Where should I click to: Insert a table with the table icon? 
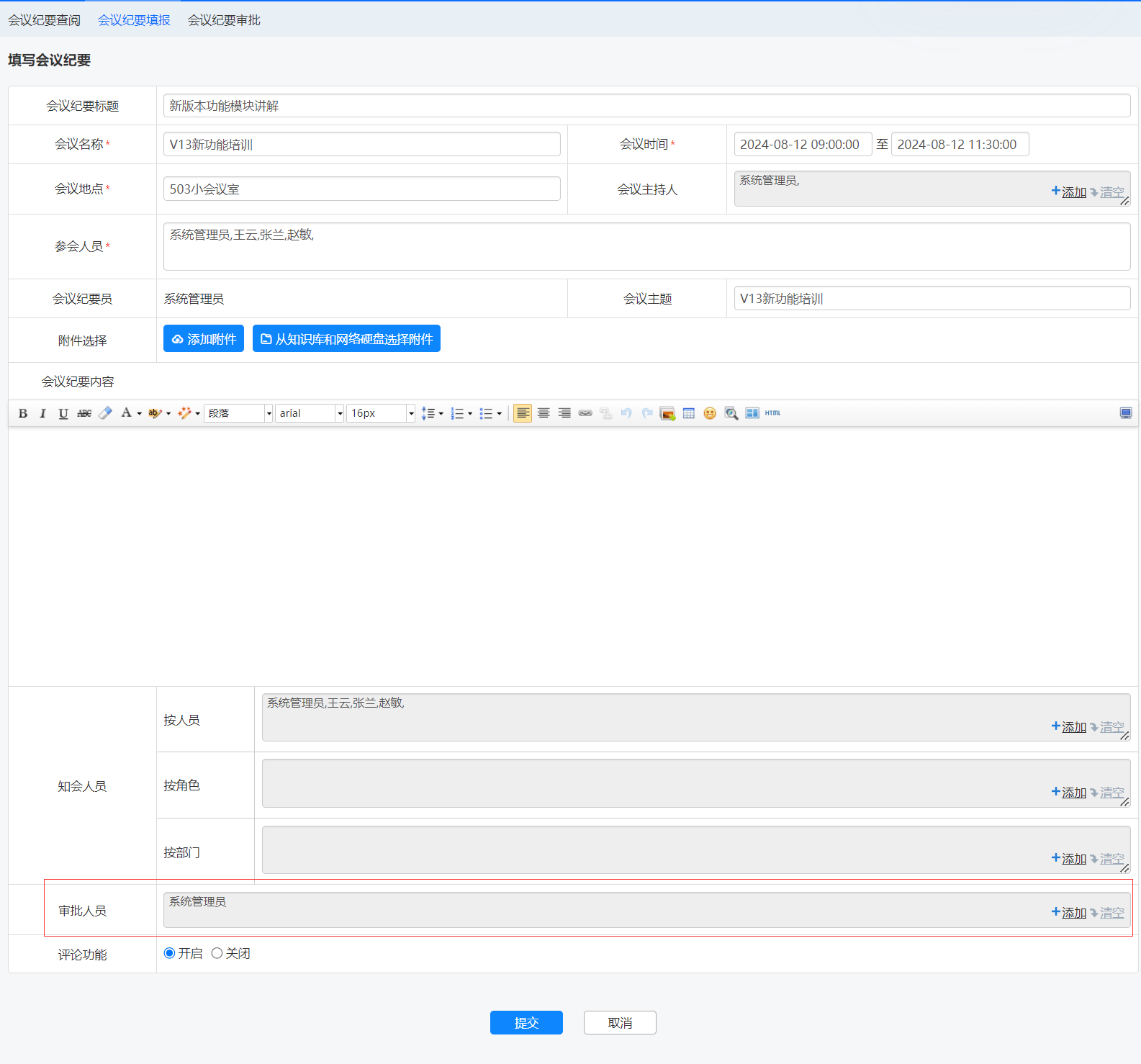pos(689,413)
